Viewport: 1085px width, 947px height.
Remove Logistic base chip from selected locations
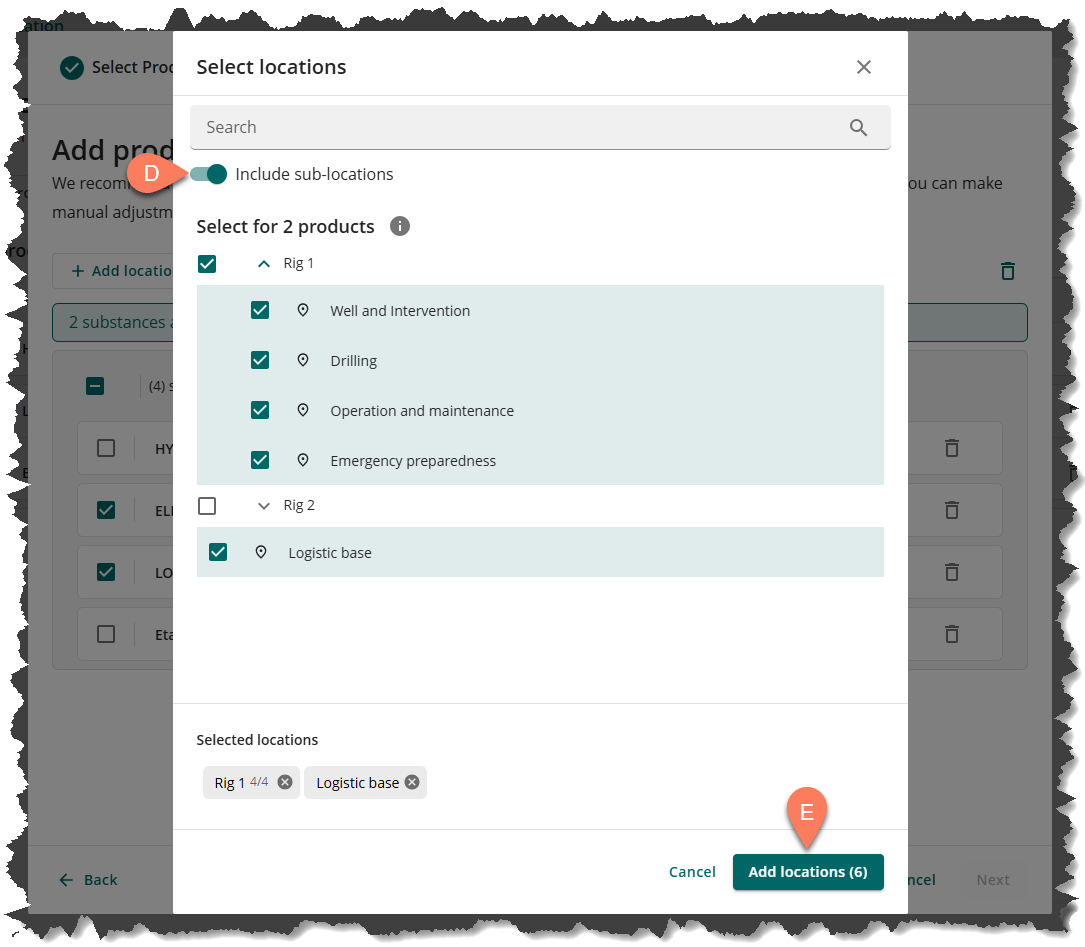click(412, 783)
